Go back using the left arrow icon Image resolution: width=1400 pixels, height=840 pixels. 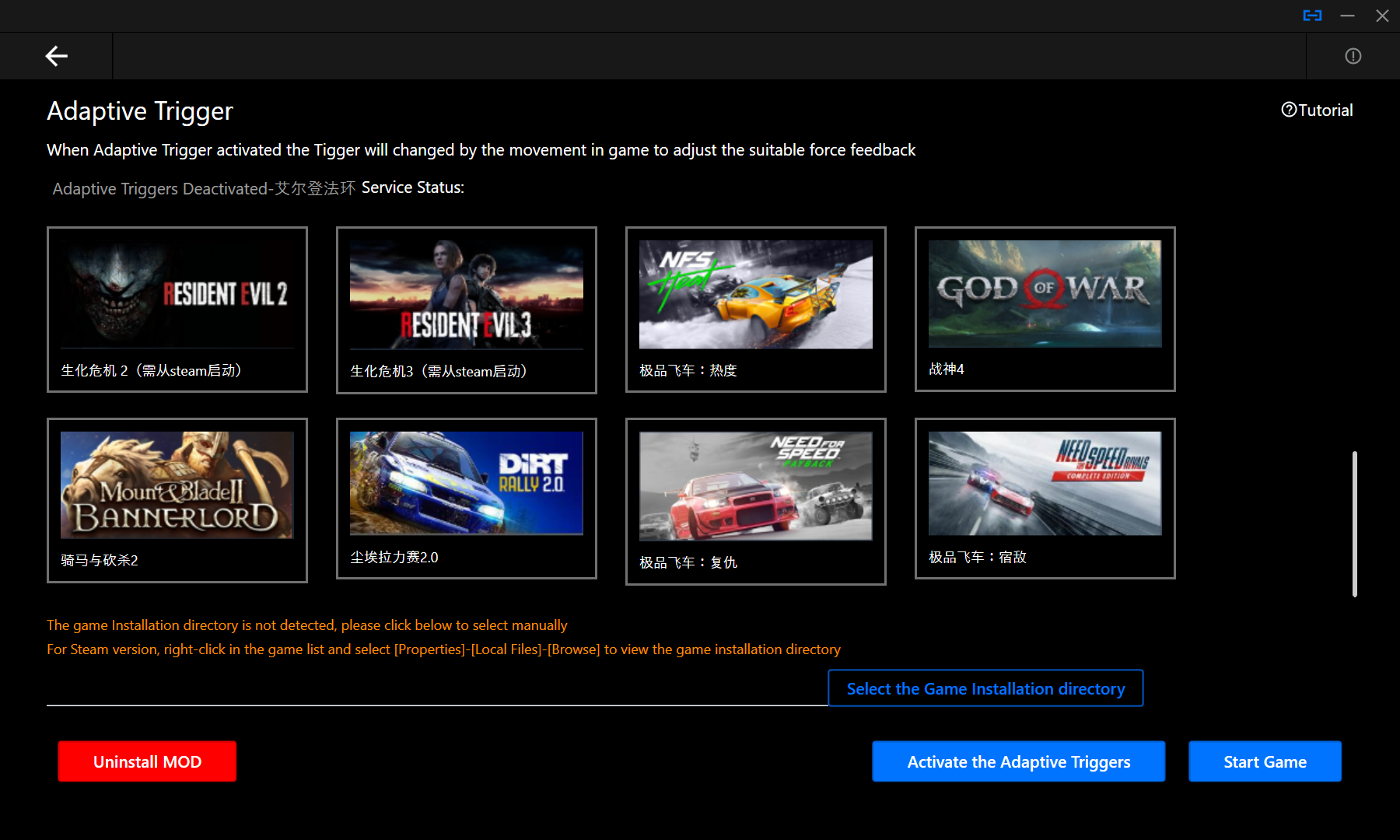pyautogui.click(x=56, y=56)
